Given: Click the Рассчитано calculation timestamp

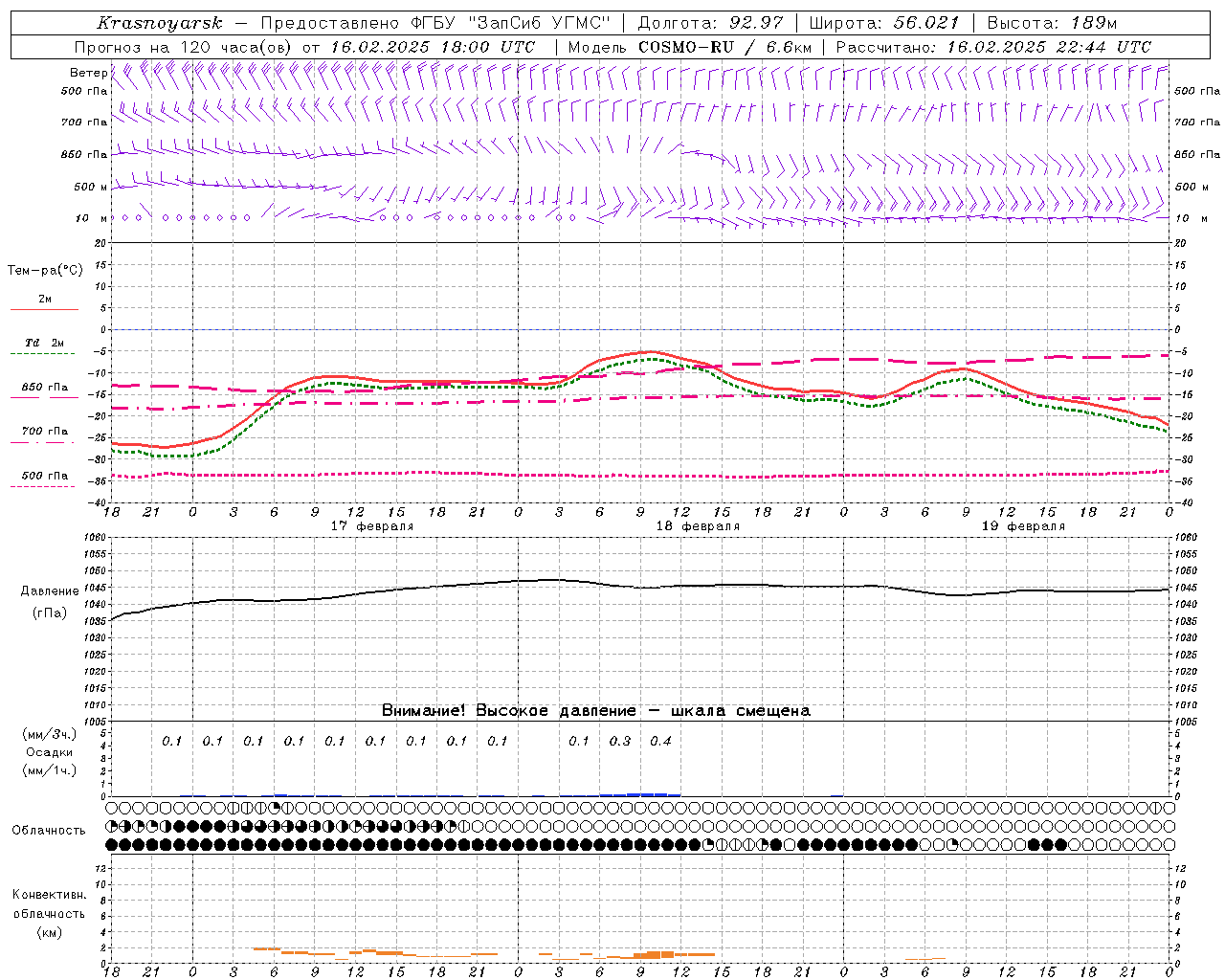Looking at the screenshot, I should pyautogui.click(x=993, y=47).
